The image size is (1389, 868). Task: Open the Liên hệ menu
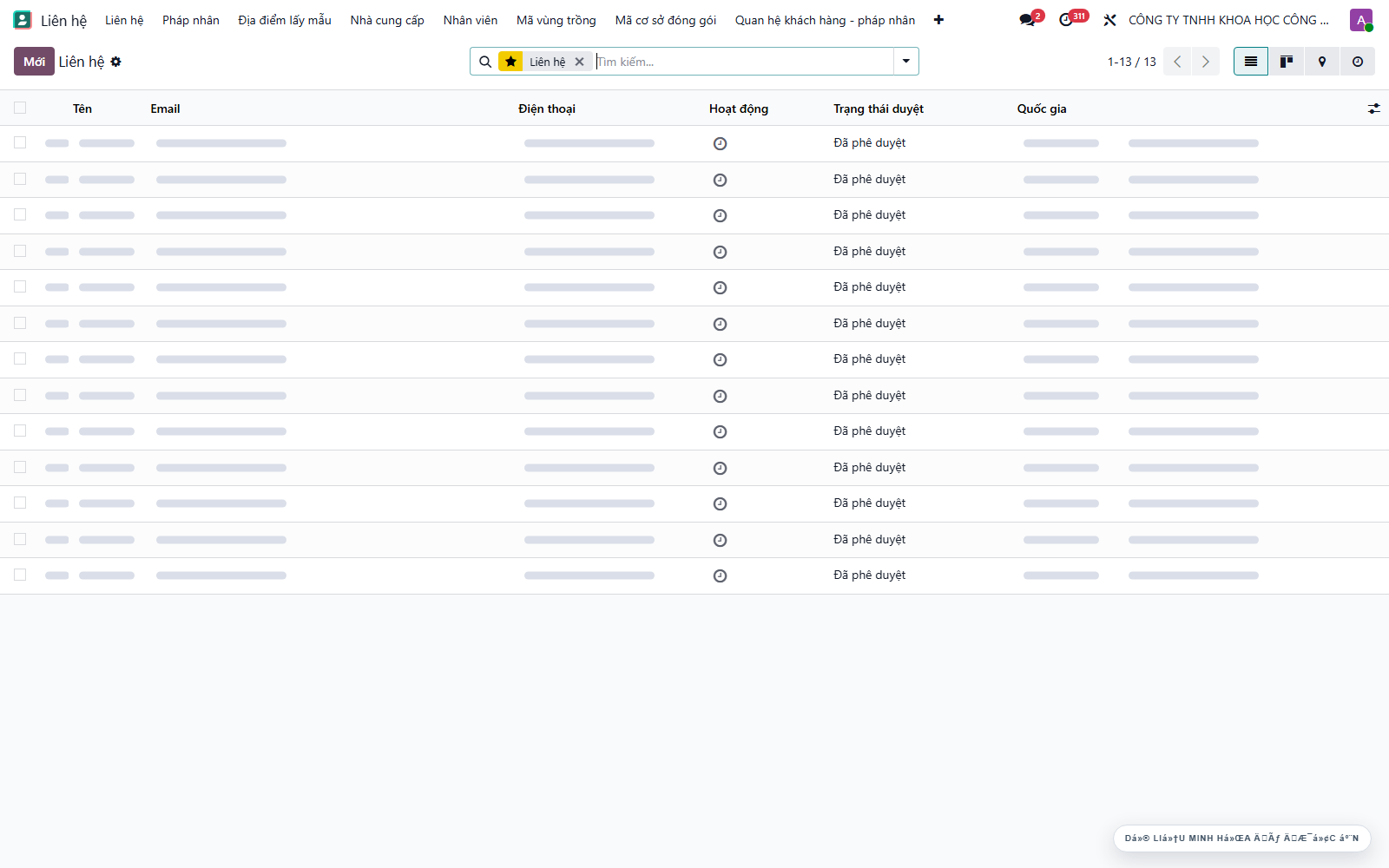(x=124, y=20)
